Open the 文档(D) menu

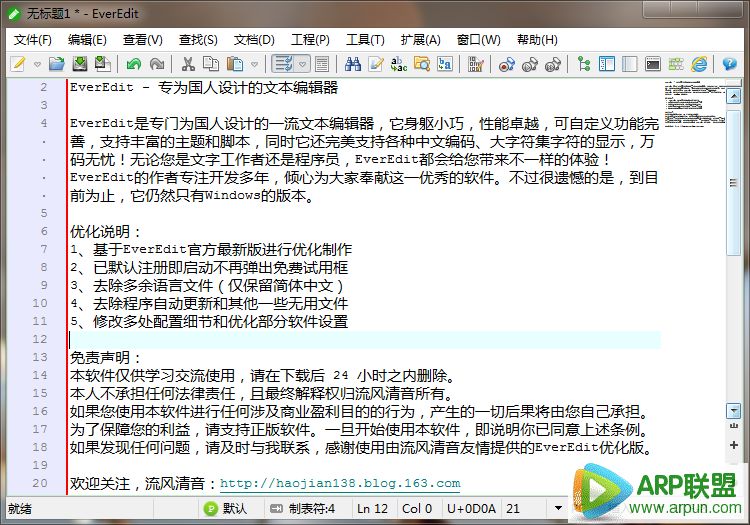[x=254, y=40]
